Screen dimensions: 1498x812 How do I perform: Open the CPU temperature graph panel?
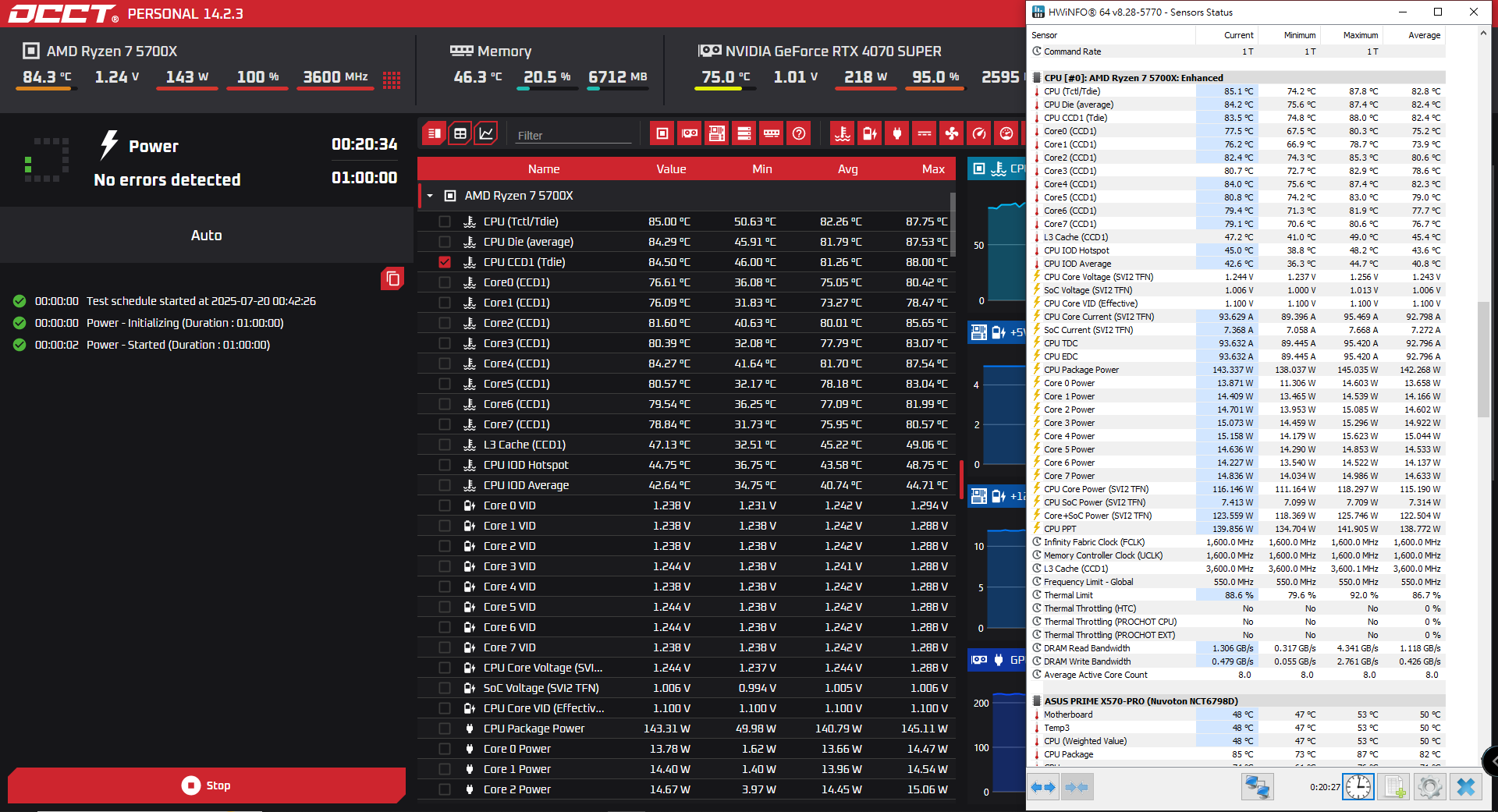click(997, 168)
